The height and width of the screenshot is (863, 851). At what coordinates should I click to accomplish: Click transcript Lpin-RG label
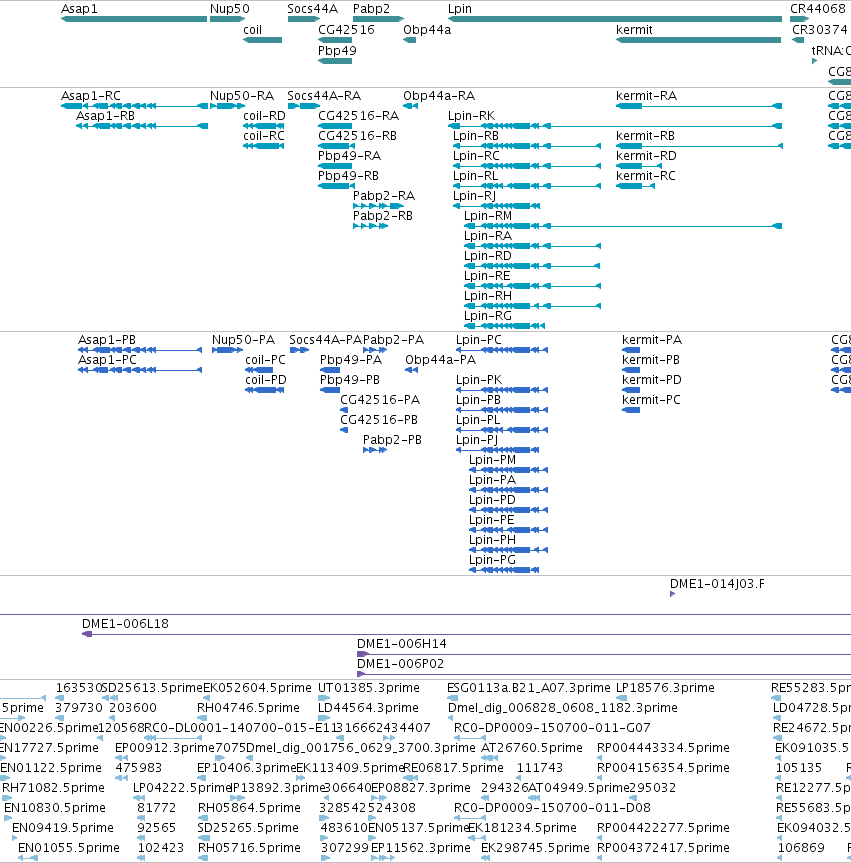pyautogui.click(x=488, y=316)
